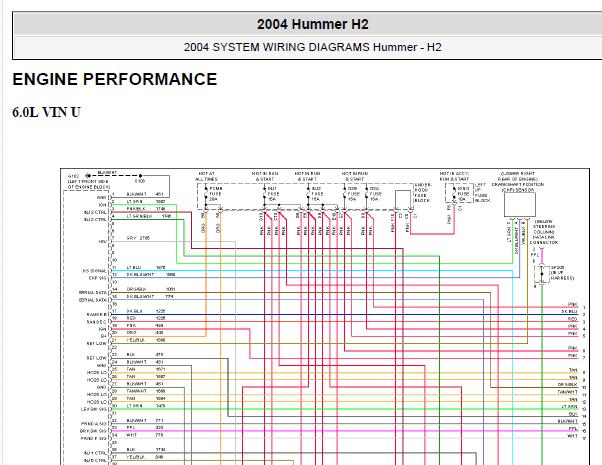This screenshot has width=602, height=465.
Task: Click the "HOT IN ACCY, RUN & START" label
Action: pyautogui.click(x=454, y=177)
